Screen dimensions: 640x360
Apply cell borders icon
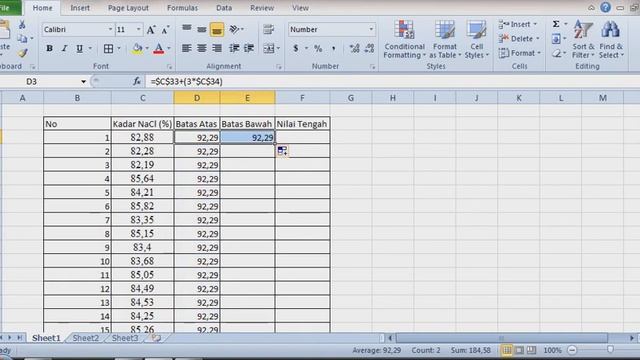(109, 49)
